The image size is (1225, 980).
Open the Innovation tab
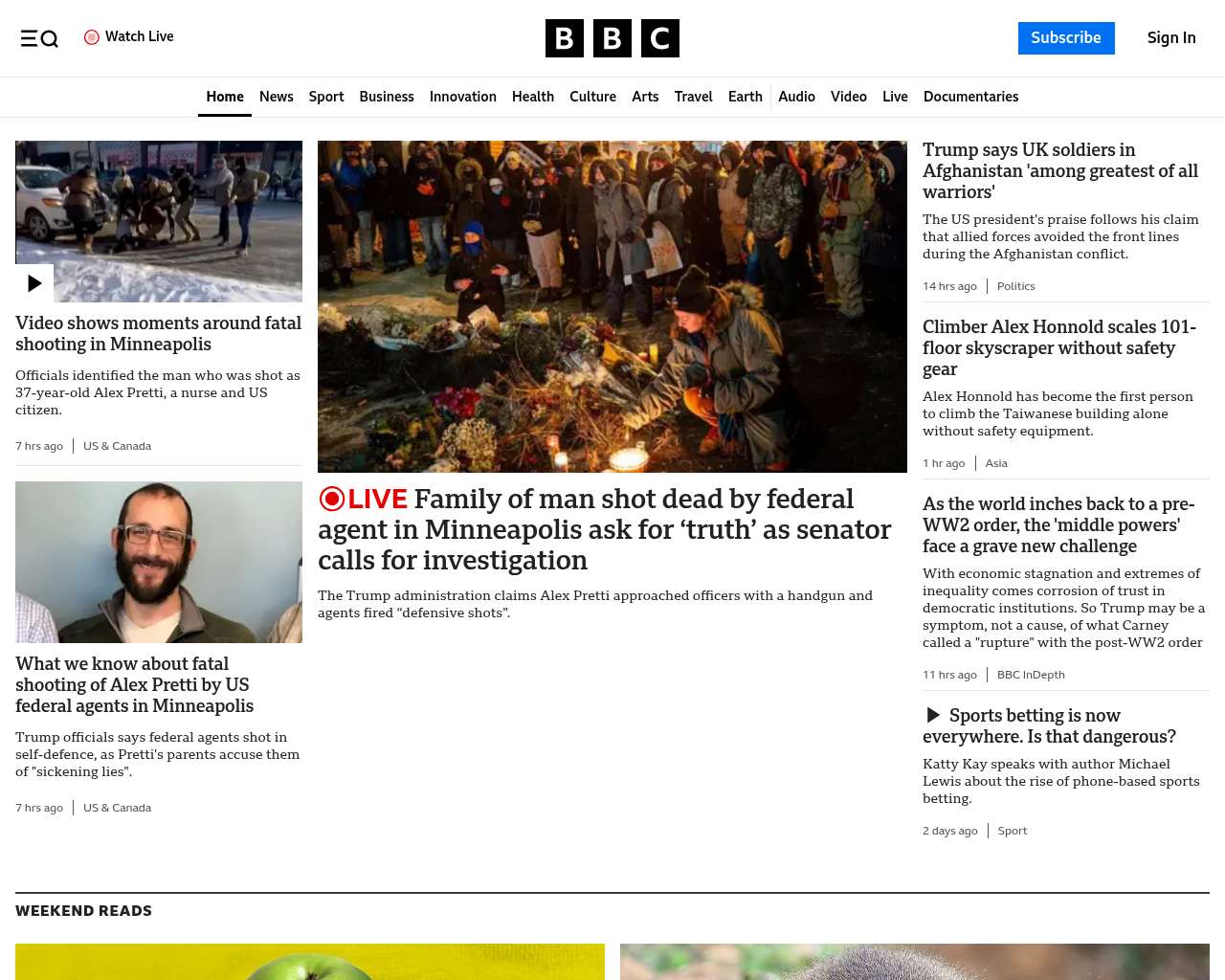click(463, 97)
